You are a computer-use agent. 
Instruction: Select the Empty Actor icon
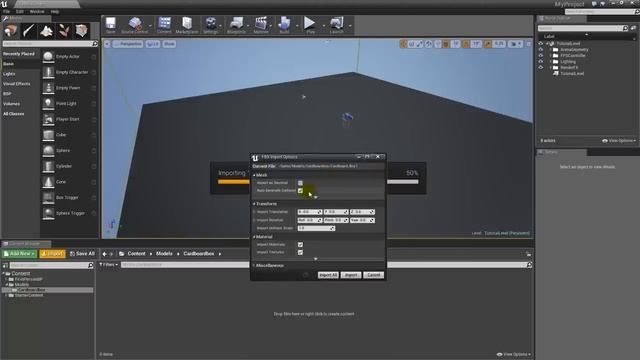[48, 56]
